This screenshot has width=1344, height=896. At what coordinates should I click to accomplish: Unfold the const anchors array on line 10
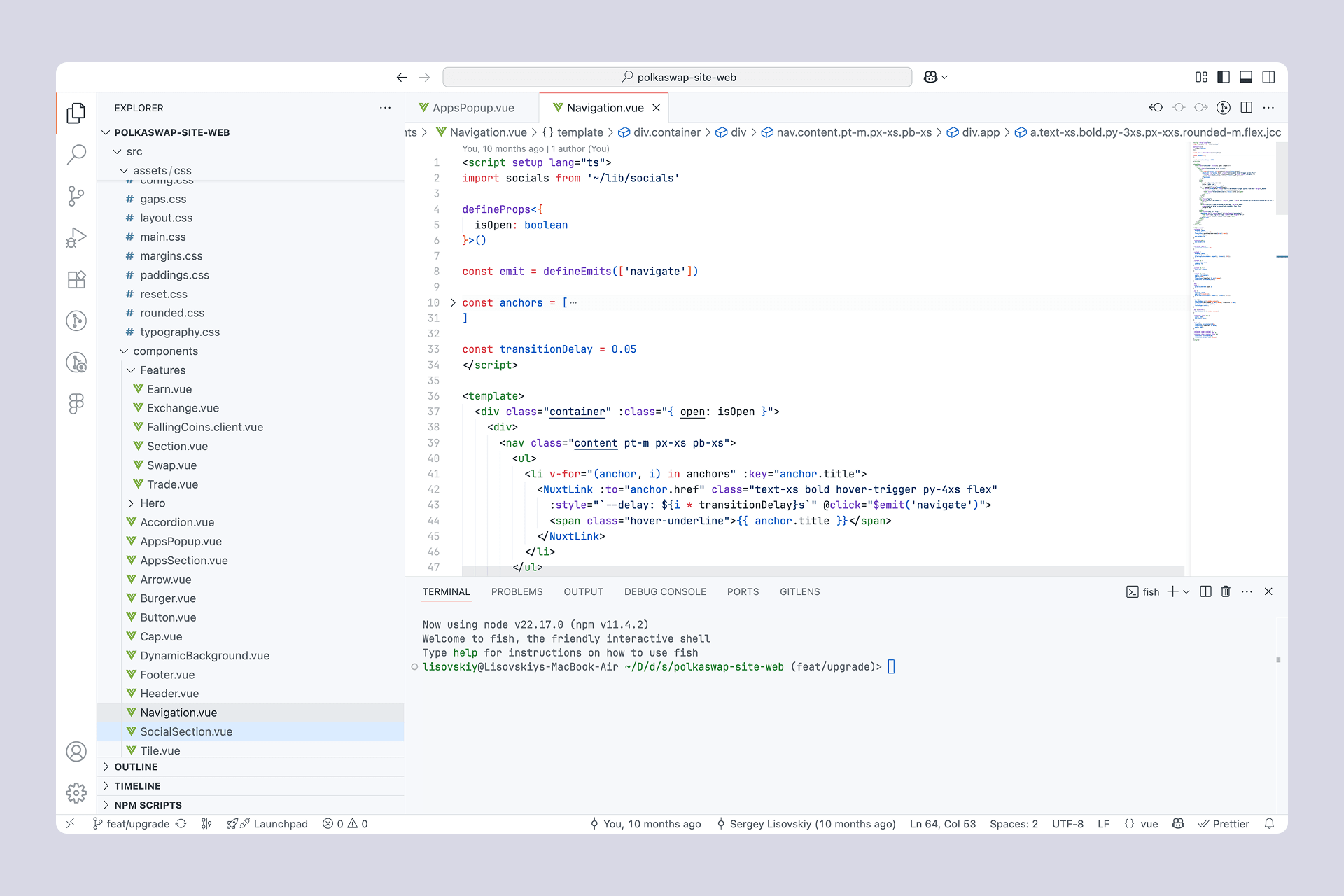(x=453, y=302)
